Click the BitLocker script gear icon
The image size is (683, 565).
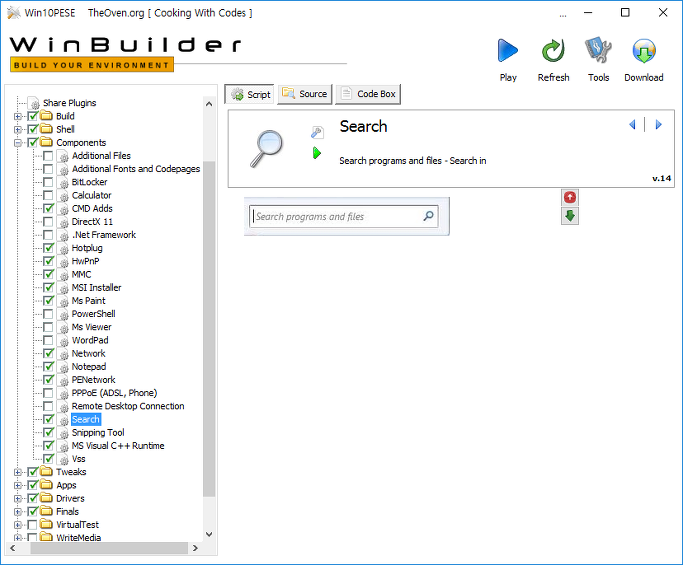[64, 183]
